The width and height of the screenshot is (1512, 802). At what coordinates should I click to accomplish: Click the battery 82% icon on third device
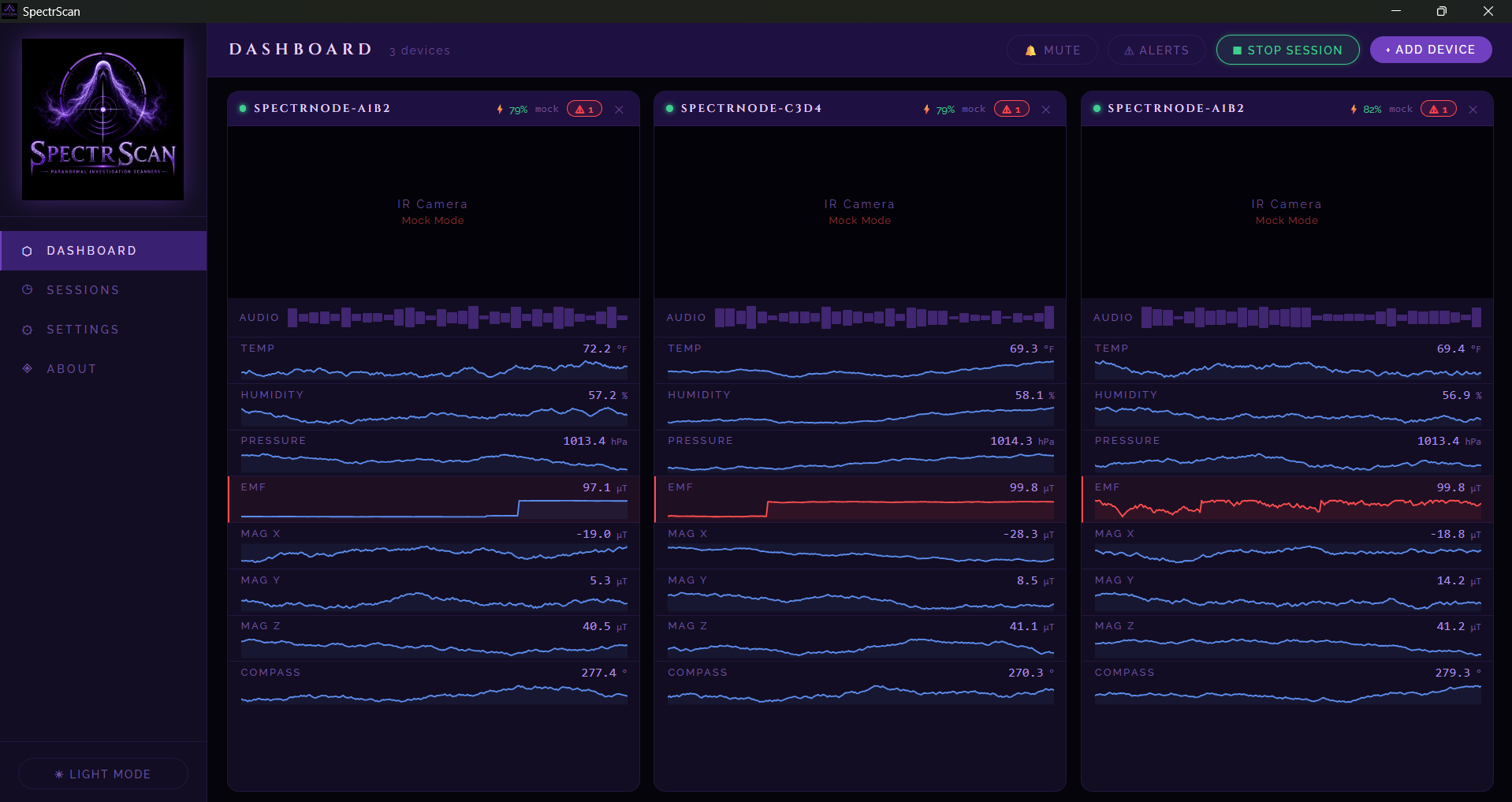point(1354,109)
